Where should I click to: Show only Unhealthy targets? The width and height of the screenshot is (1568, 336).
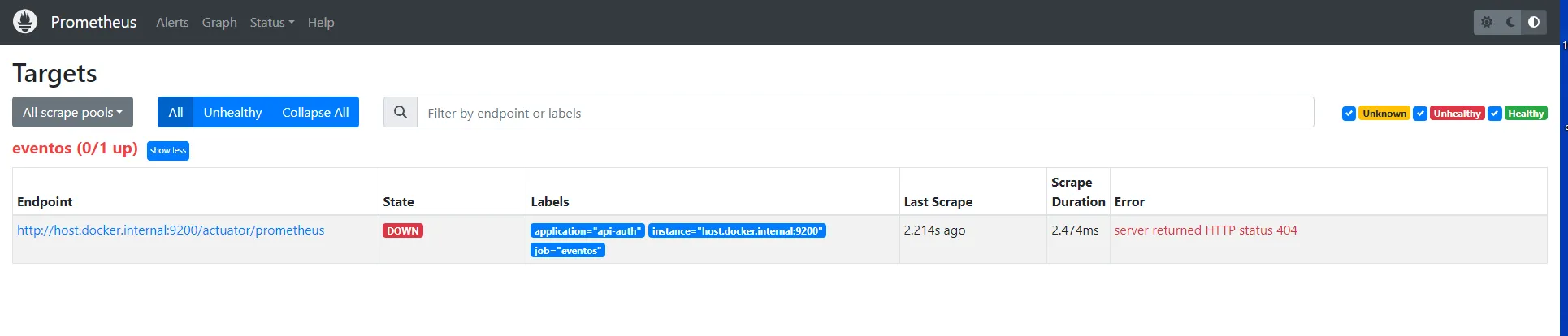pos(232,113)
